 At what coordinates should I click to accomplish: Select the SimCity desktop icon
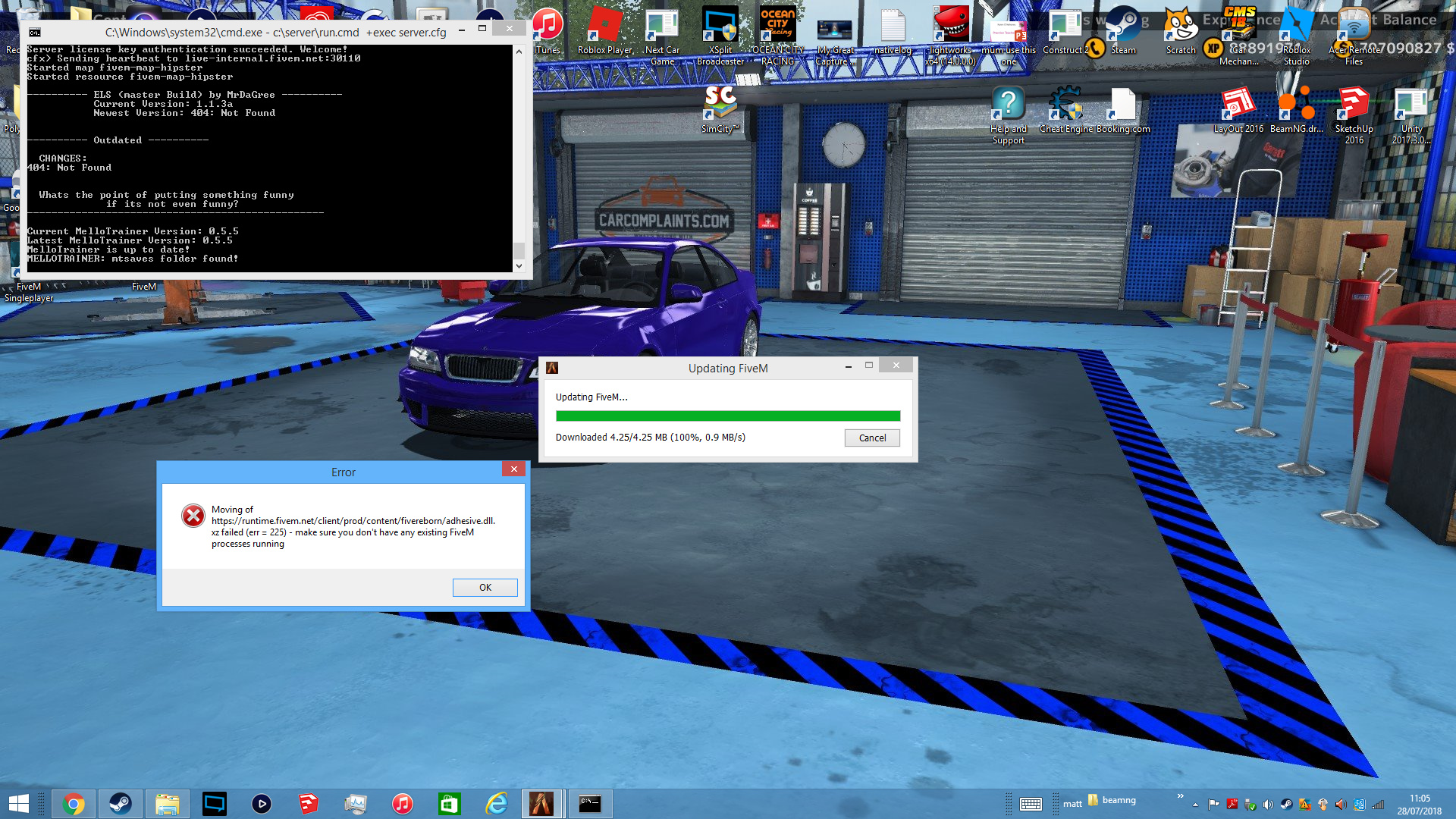point(720,111)
